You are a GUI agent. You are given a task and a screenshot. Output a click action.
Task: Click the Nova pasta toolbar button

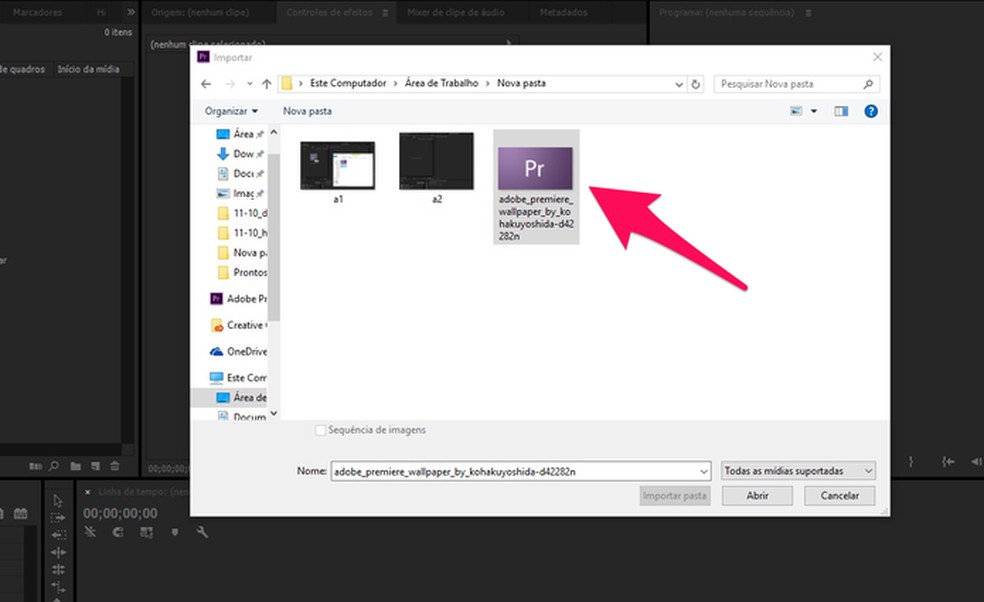307,111
